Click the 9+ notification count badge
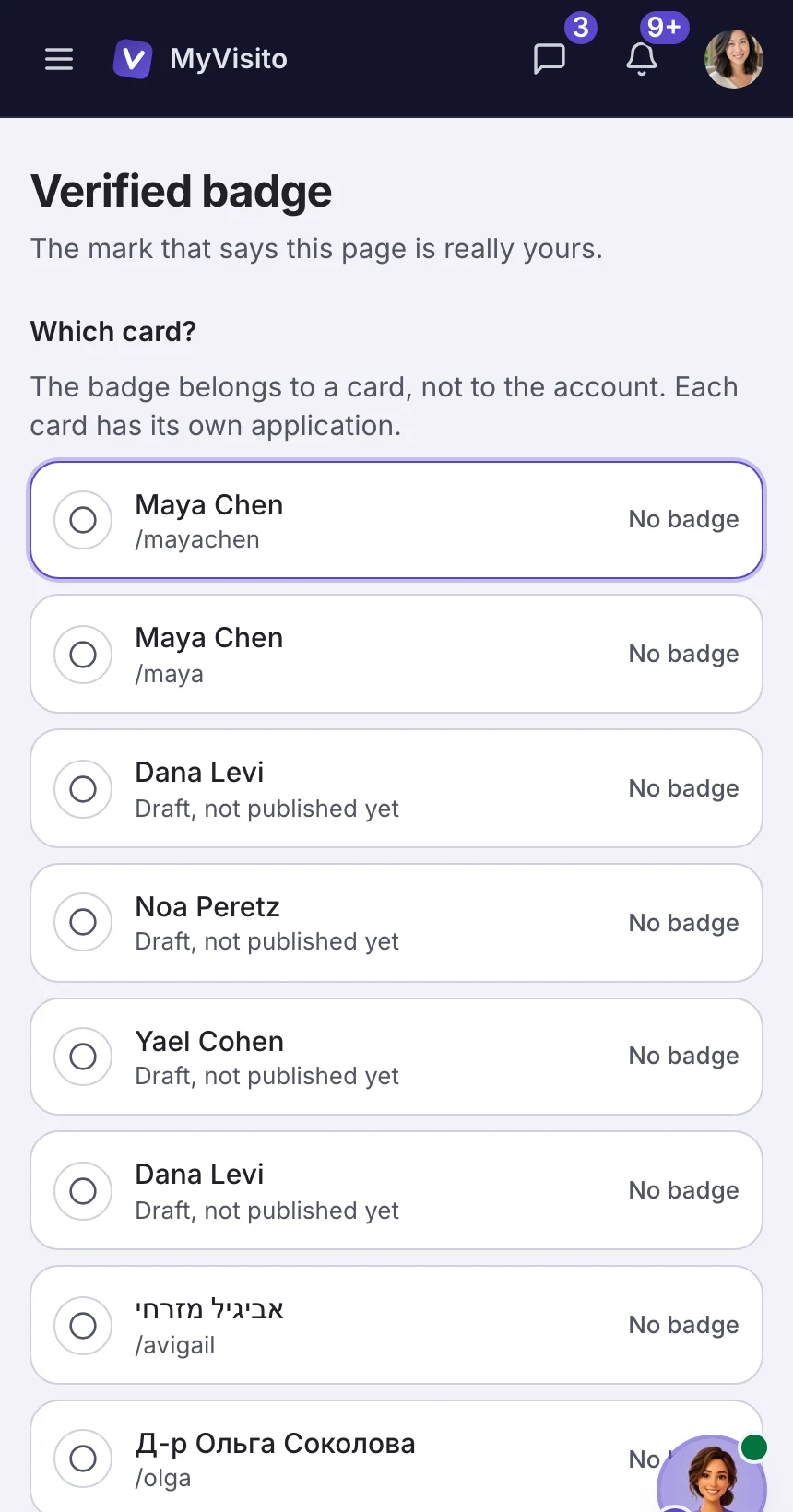Image resolution: width=793 pixels, height=1512 pixels. coord(664,28)
